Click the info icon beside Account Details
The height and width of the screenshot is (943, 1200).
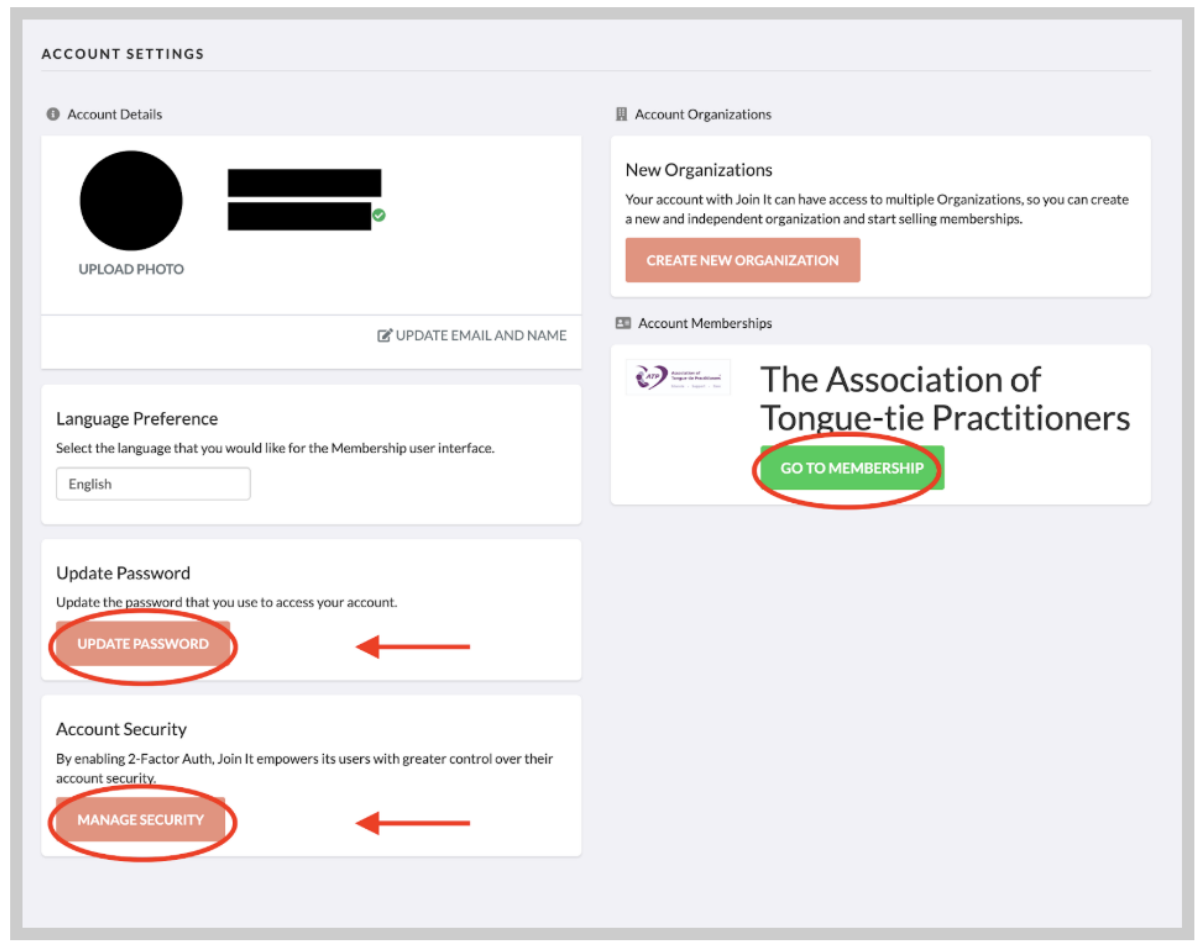pyautogui.click(x=53, y=115)
